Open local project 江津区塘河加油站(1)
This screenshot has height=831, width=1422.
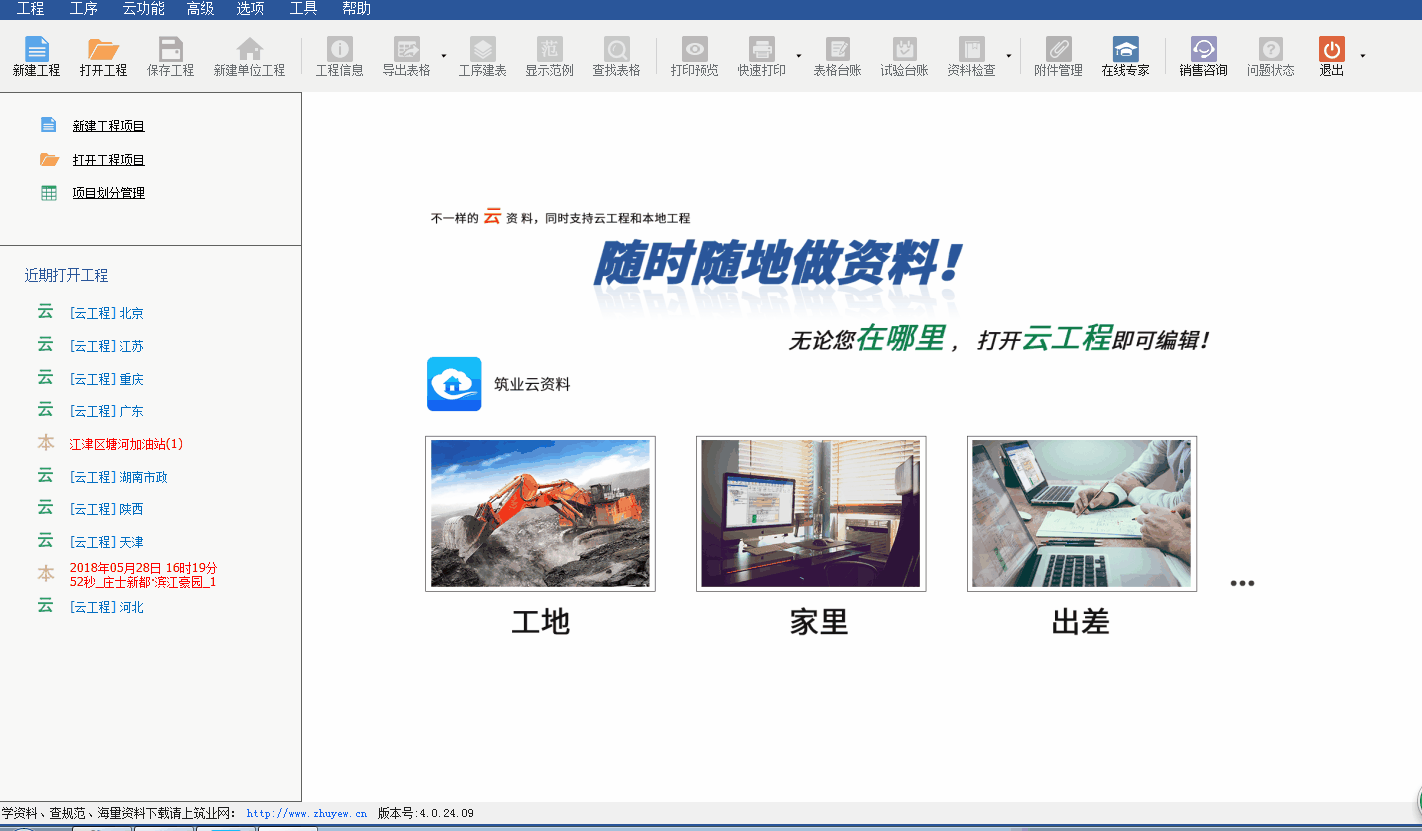point(126,444)
